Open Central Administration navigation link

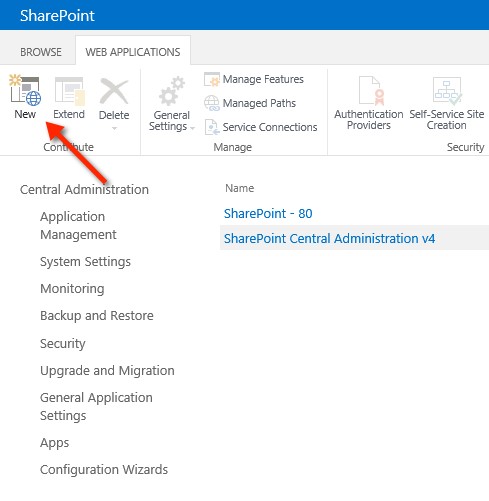point(84,189)
